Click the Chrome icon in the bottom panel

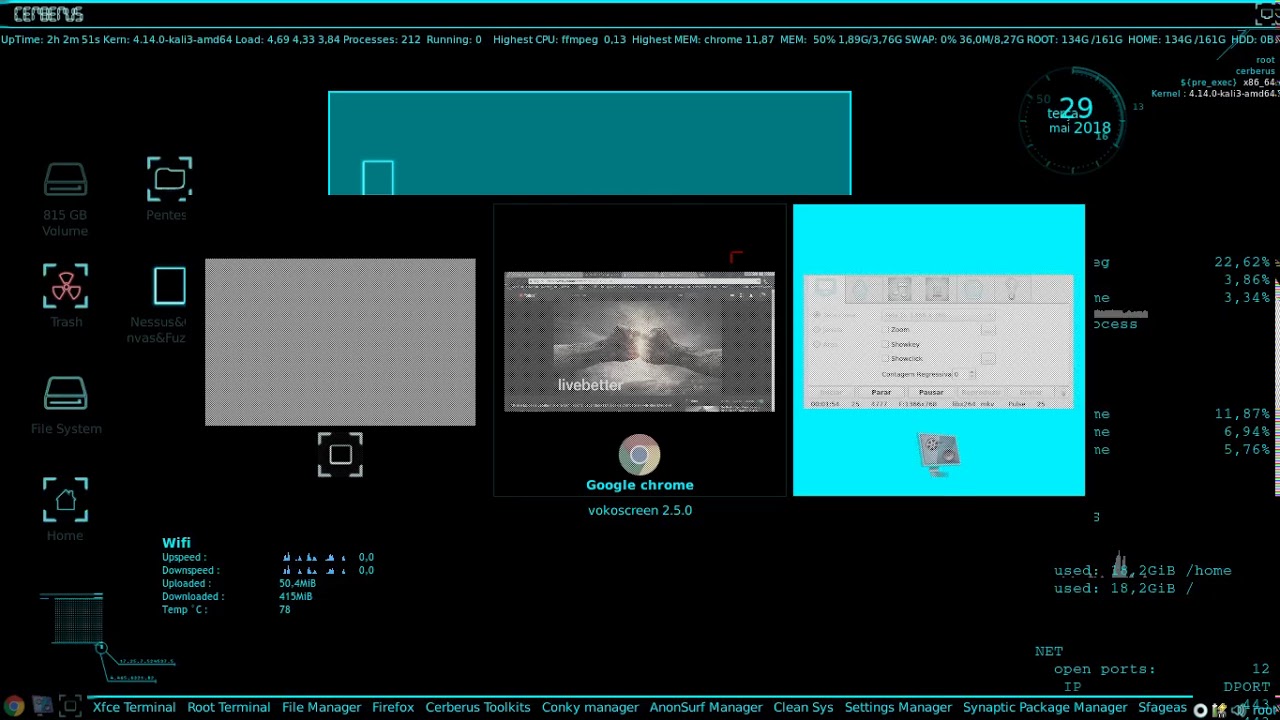point(13,708)
